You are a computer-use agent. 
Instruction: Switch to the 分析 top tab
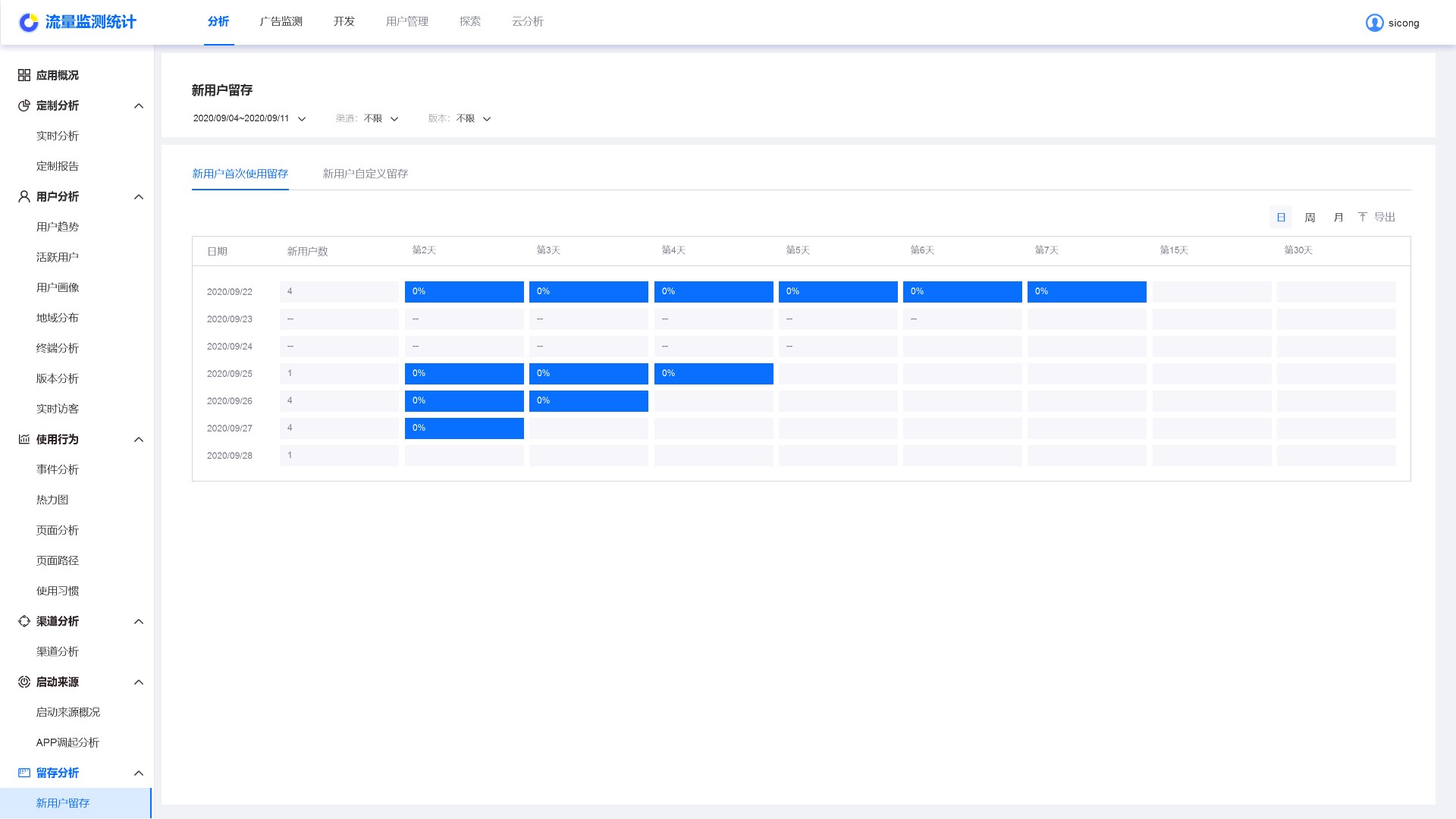click(x=218, y=21)
